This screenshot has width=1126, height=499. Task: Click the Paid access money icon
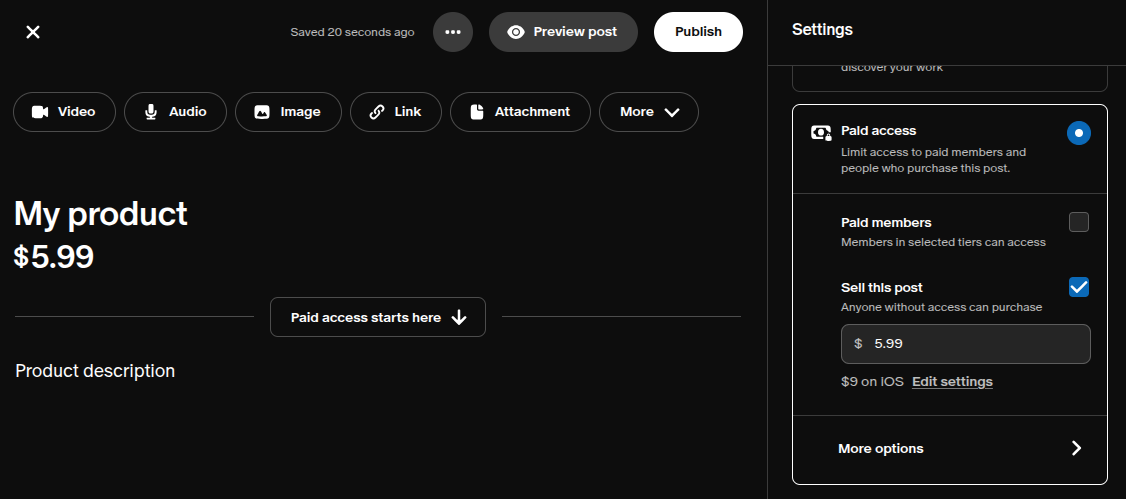[821, 132]
